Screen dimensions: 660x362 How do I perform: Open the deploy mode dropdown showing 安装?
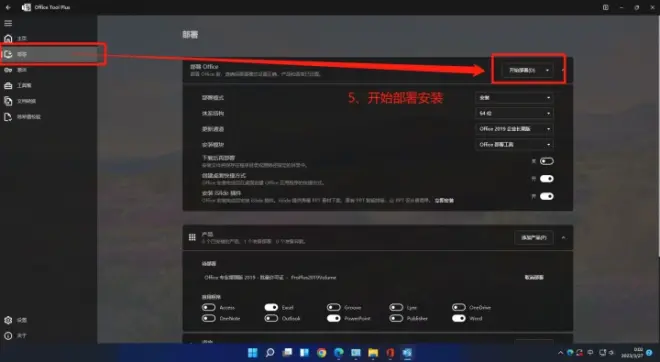tap(514, 98)
